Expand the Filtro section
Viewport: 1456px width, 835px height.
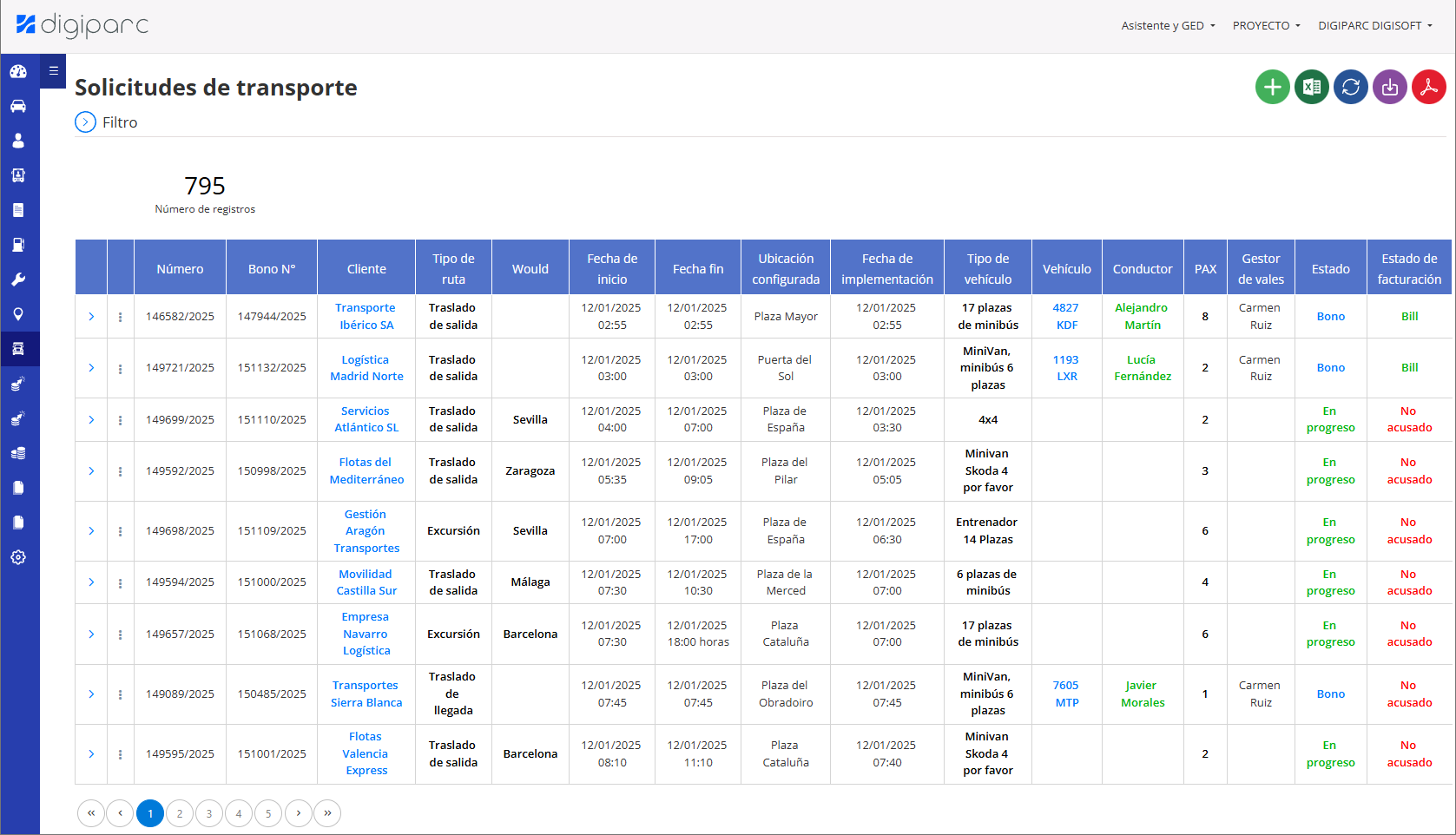85,122
